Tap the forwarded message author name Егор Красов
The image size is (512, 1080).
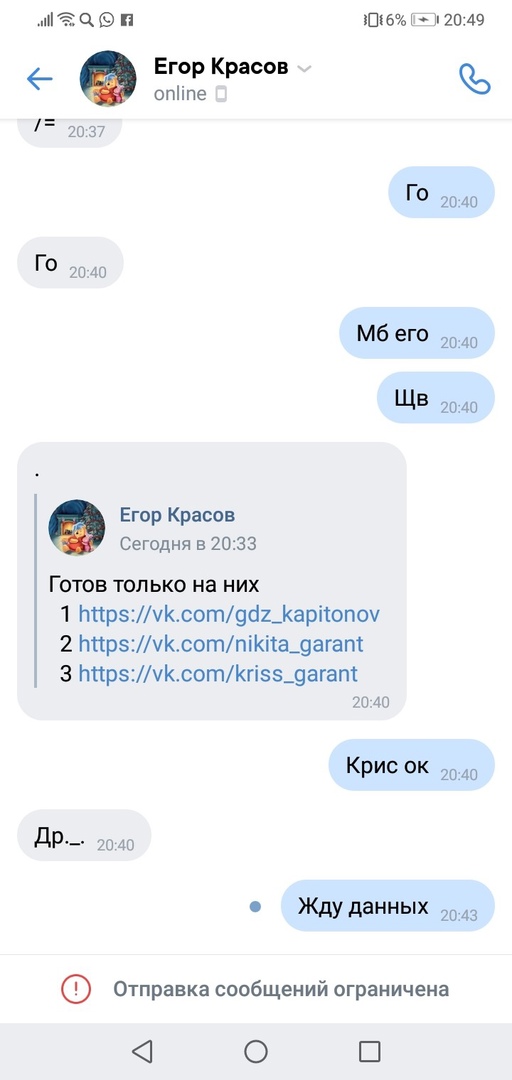click(x=177, y=515)
